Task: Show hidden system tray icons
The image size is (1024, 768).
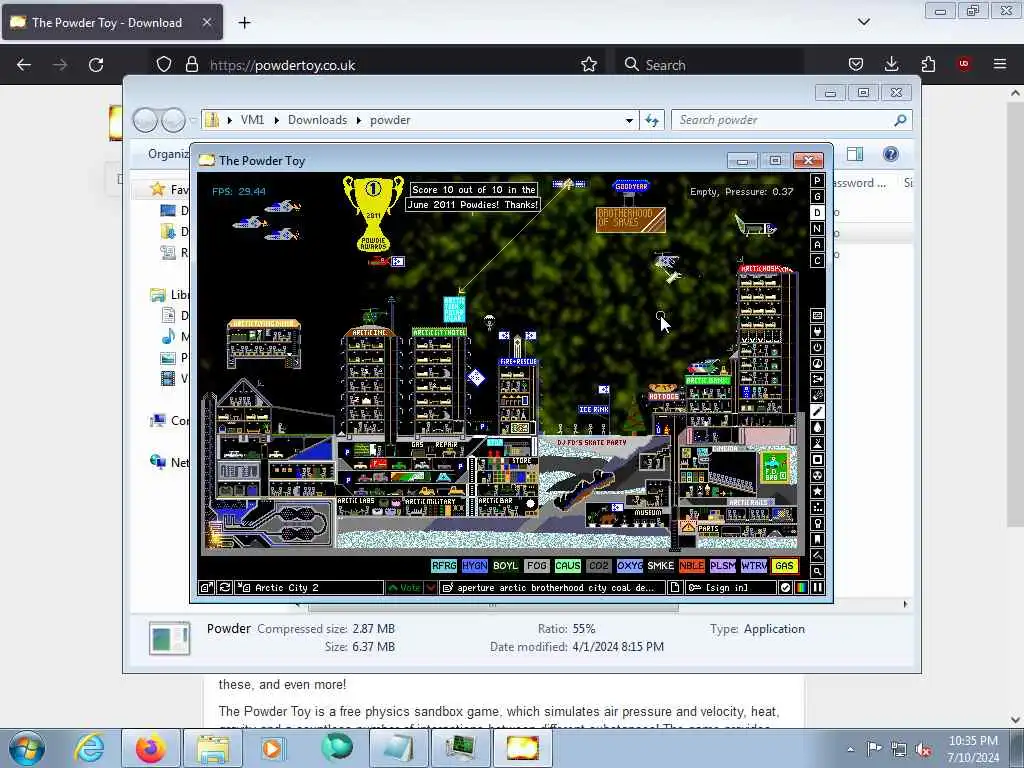Action: (850, 749)
